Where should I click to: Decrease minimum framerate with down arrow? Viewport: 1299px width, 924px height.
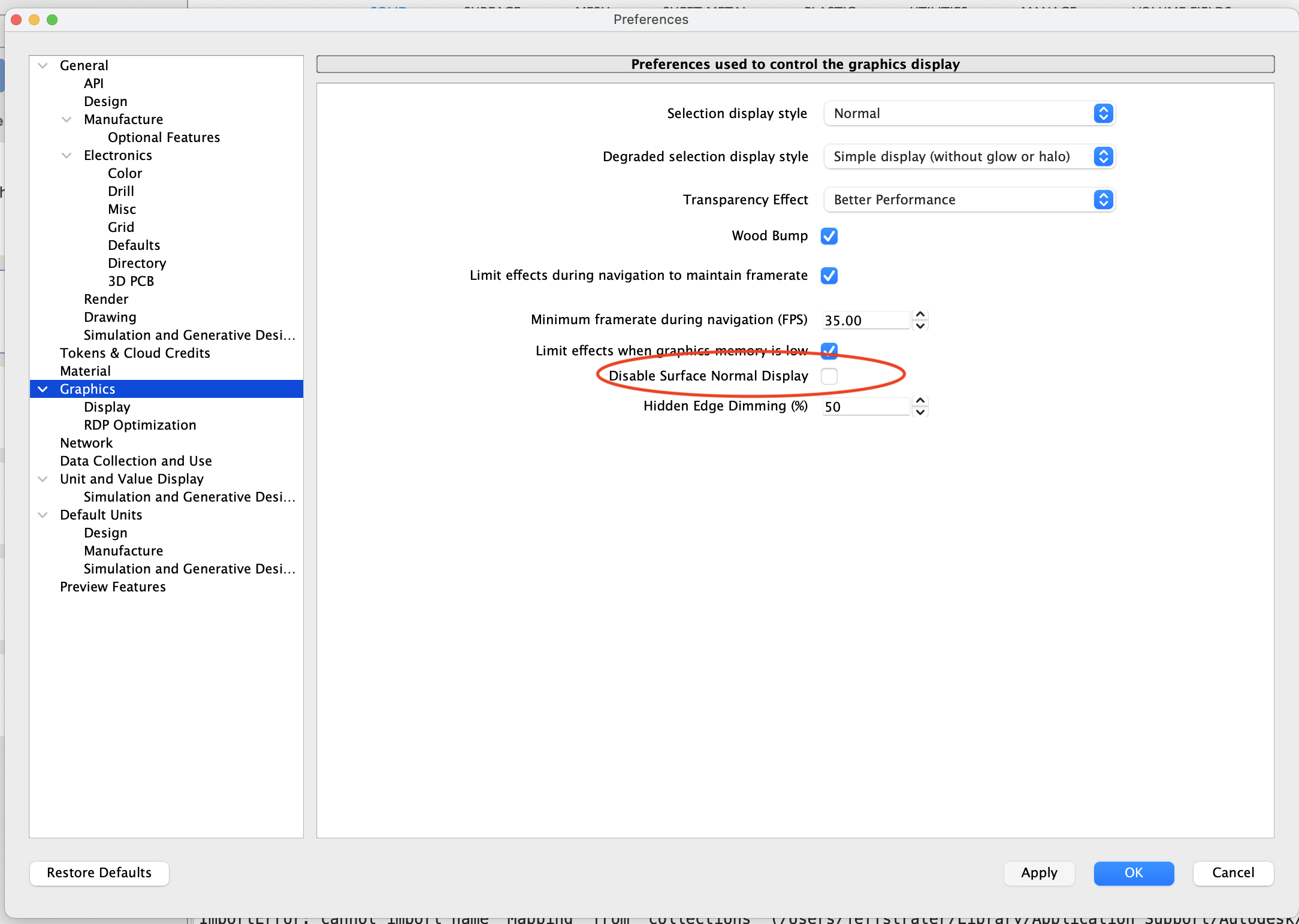point(920,326)
